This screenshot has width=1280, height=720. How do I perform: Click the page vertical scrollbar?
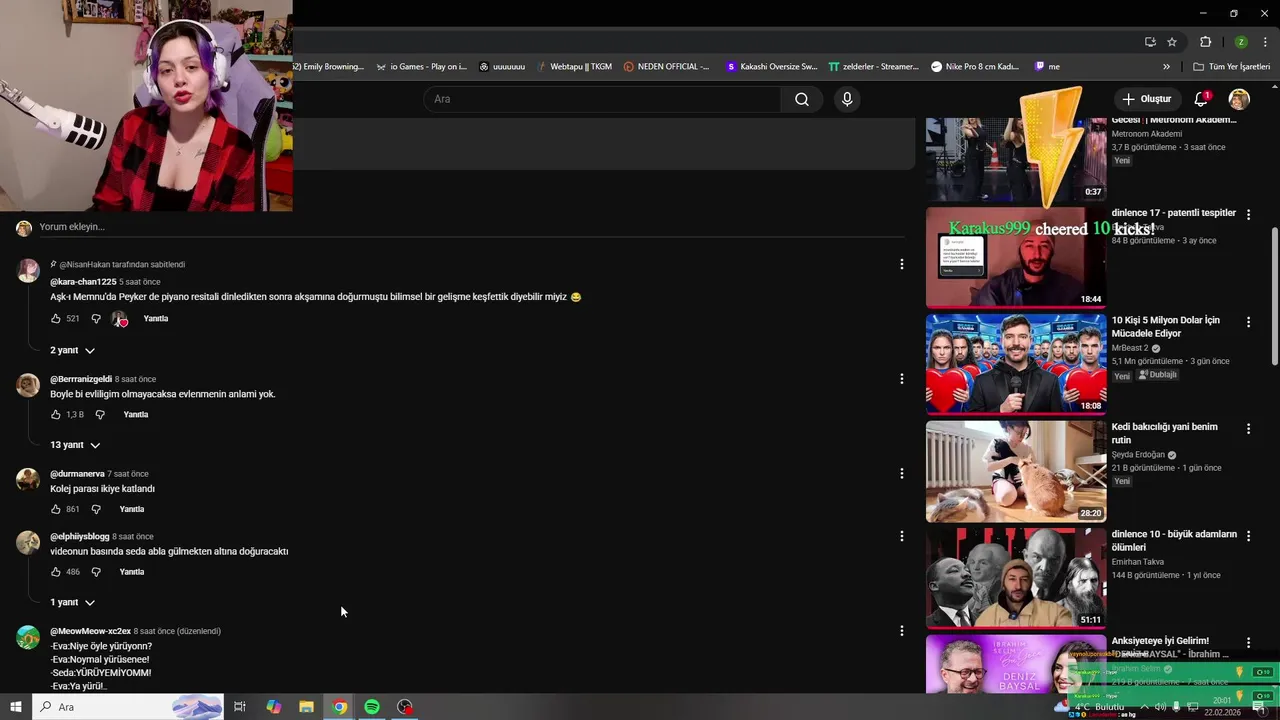1274,295
